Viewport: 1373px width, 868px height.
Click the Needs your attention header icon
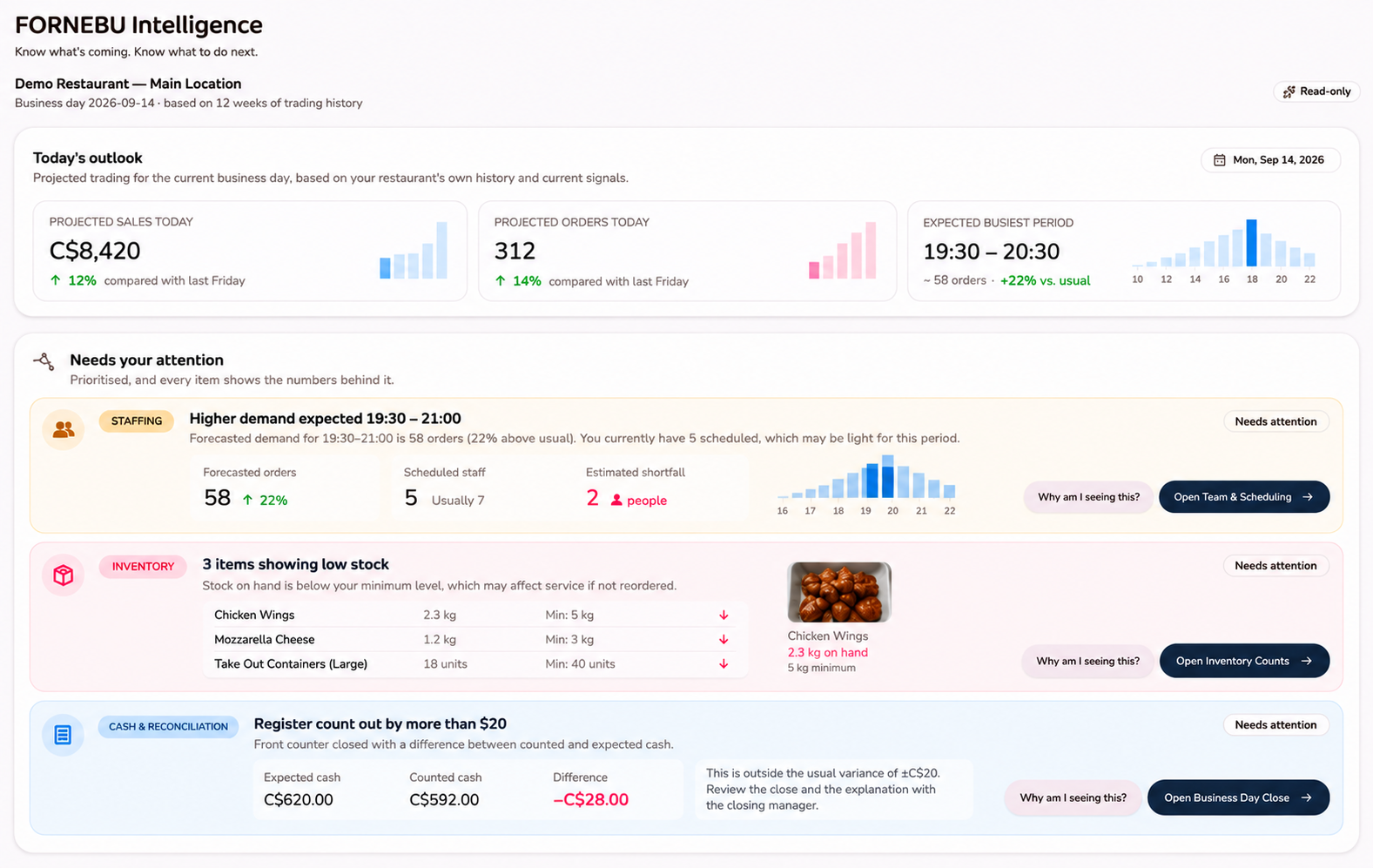(x=44, y=360)
